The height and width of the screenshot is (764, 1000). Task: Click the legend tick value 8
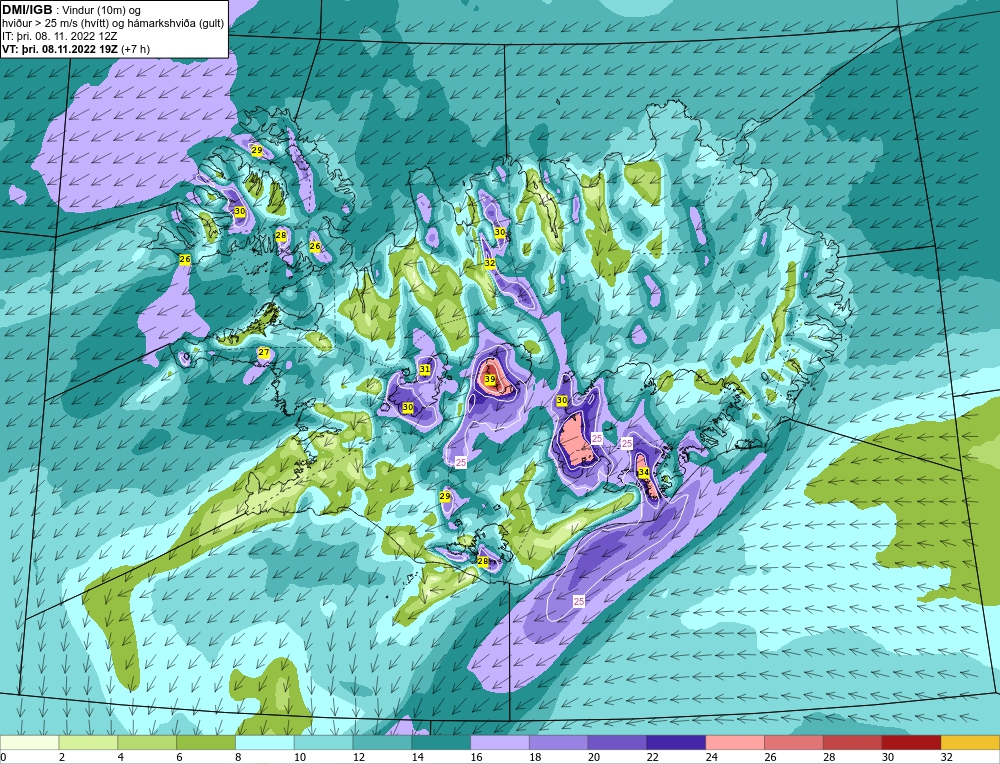239,757
